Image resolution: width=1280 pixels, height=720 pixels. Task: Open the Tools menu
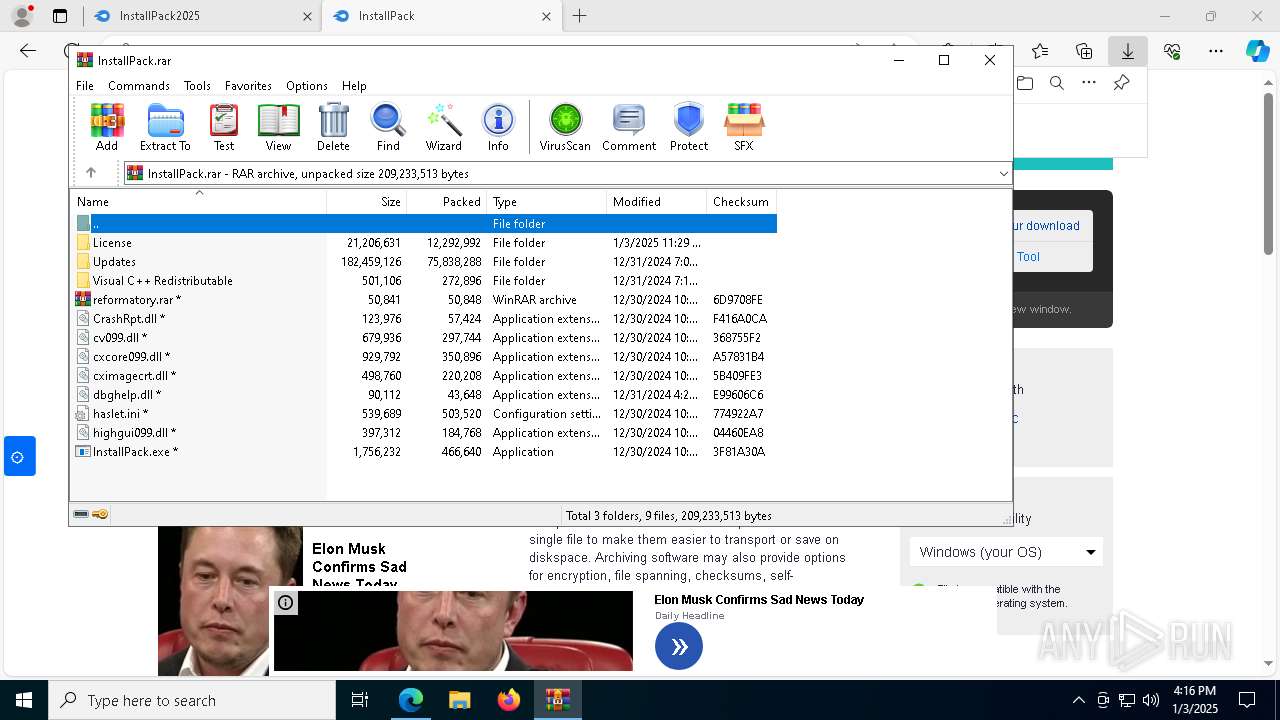(x=197, y=86)
